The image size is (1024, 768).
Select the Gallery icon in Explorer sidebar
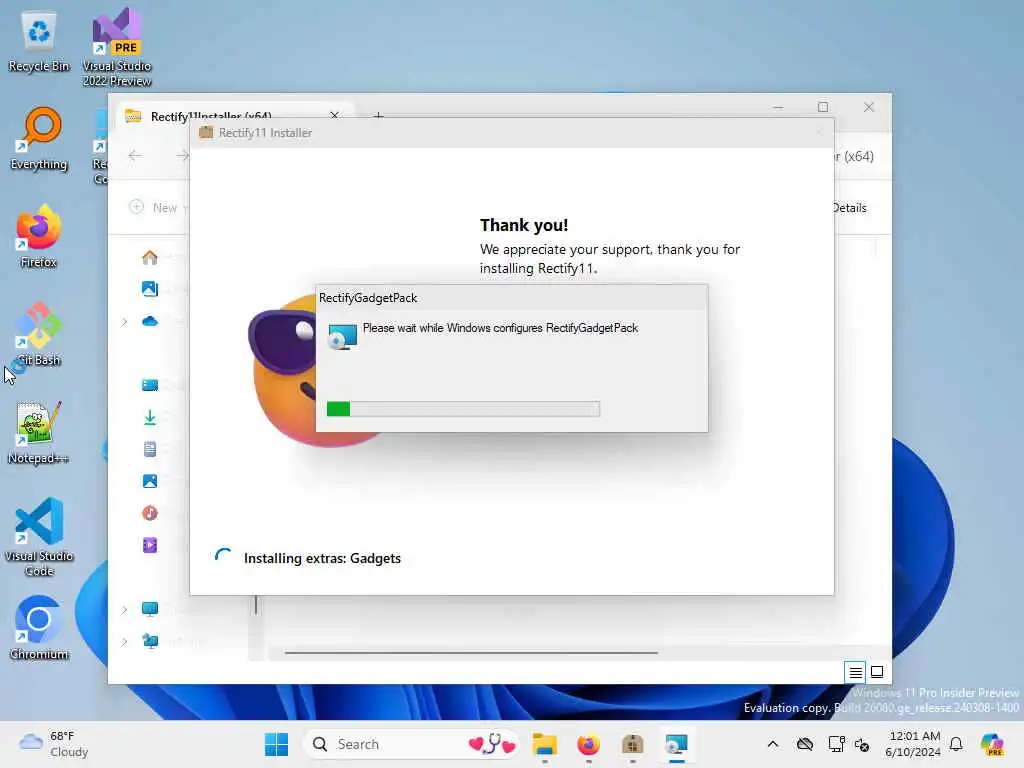tap(150, 289)
